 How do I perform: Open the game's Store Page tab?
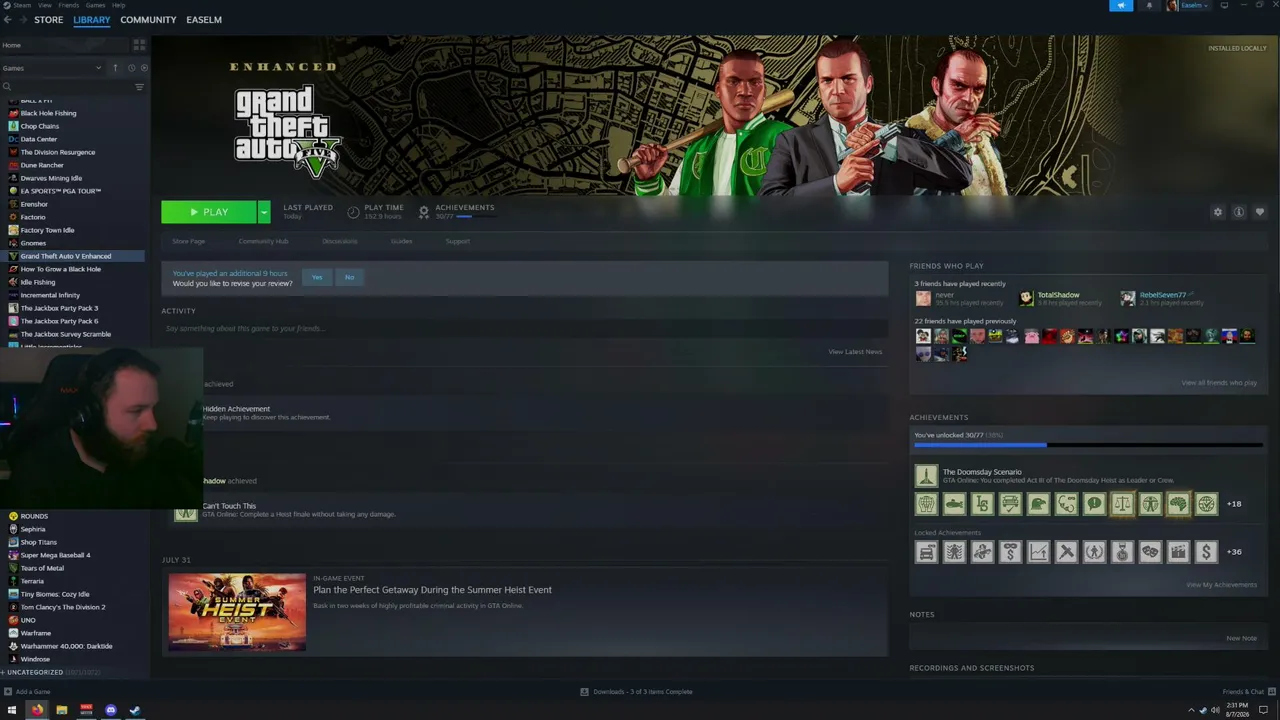click(x=188, y=241)
